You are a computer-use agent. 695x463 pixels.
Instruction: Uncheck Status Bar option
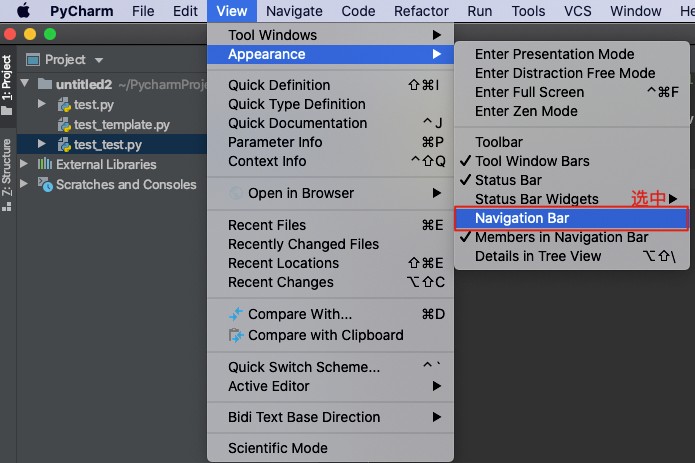tap(572, 180)
